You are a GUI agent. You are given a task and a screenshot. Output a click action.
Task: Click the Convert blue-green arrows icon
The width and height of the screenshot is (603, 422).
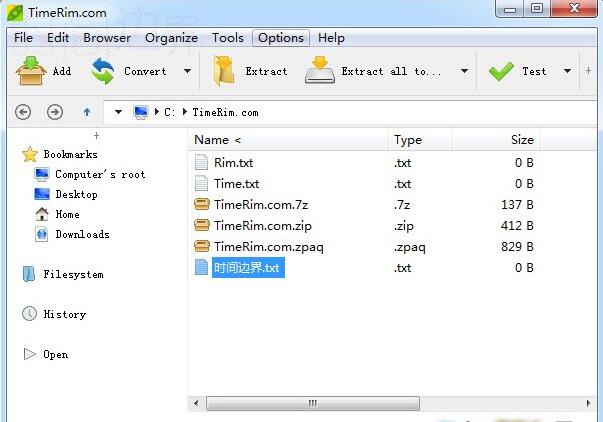tap(103, 71)
